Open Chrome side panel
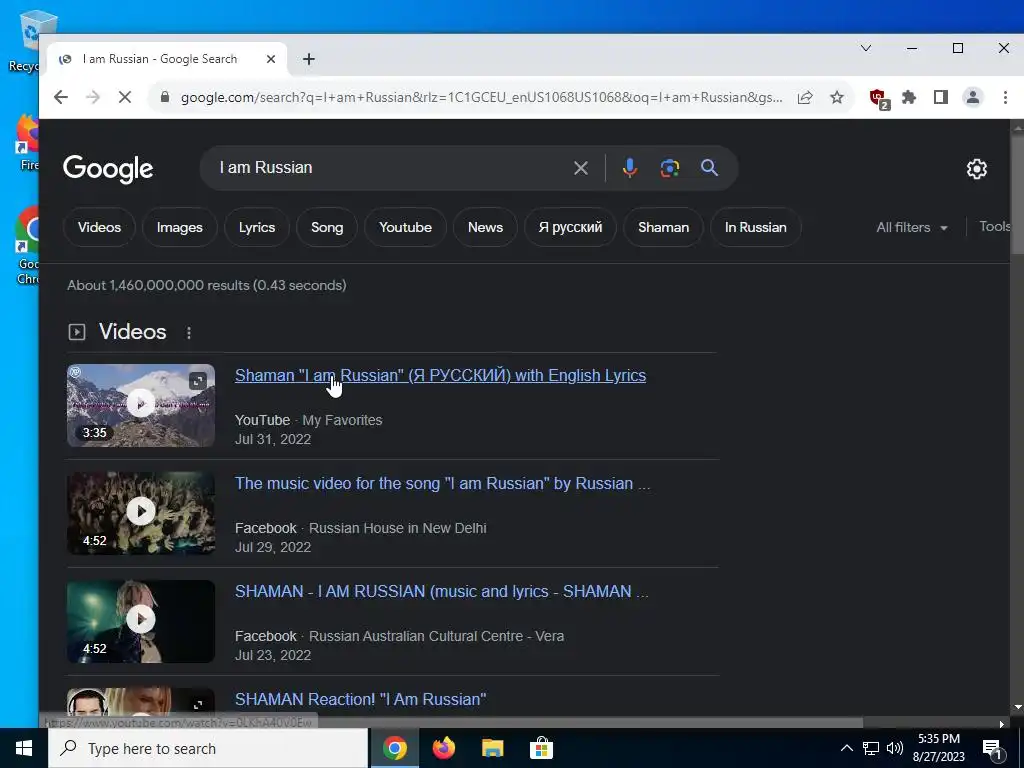Screen dimensions: 1024x768 [x=940, y=97]
